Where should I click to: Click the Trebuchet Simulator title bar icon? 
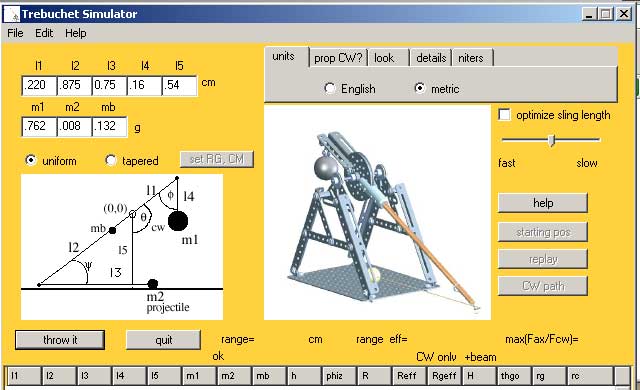pyautogui.click(x=12, y=14)
